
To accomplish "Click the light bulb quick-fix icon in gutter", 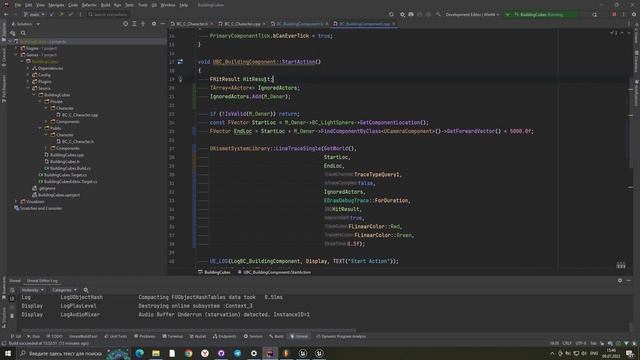I will (x=180, y=79).
